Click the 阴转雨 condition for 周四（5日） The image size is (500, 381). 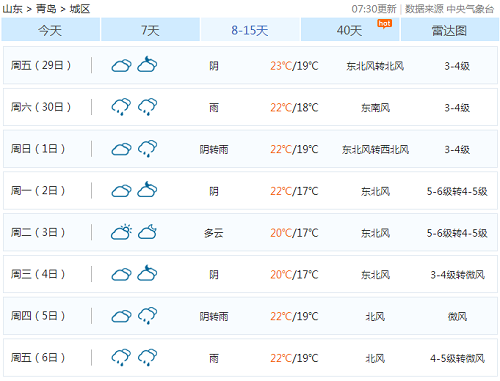pos(214,316)
